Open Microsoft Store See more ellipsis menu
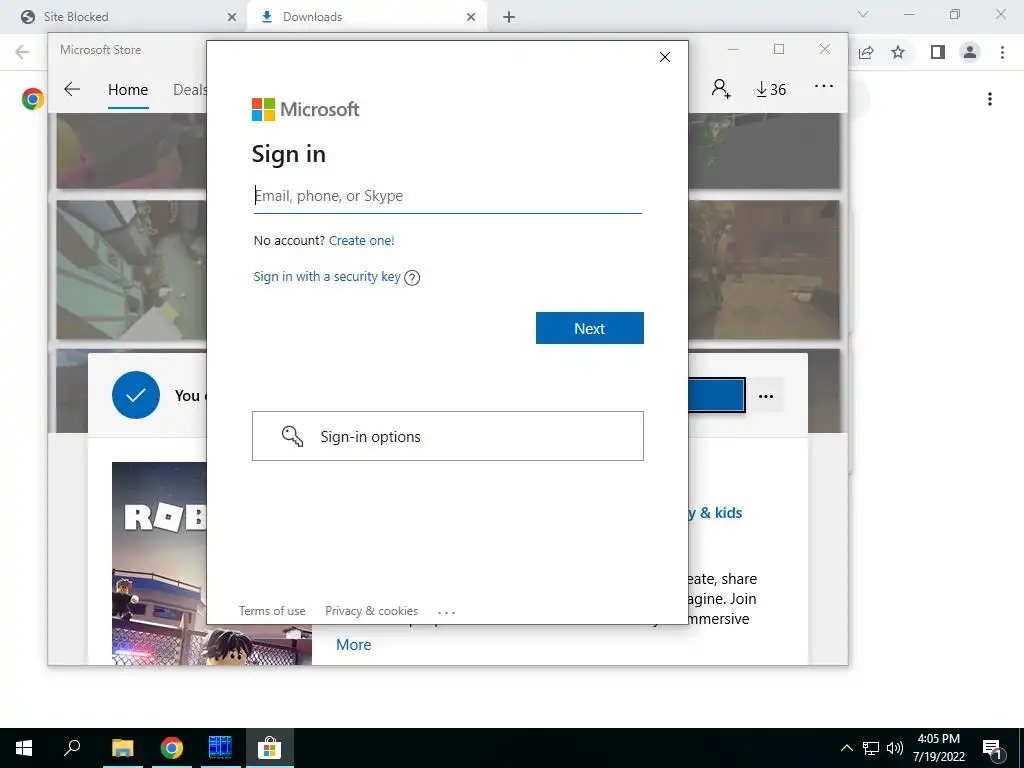The height and width of the screenshot is (768, 1024). pyautogui.click(x=824, y=86)
